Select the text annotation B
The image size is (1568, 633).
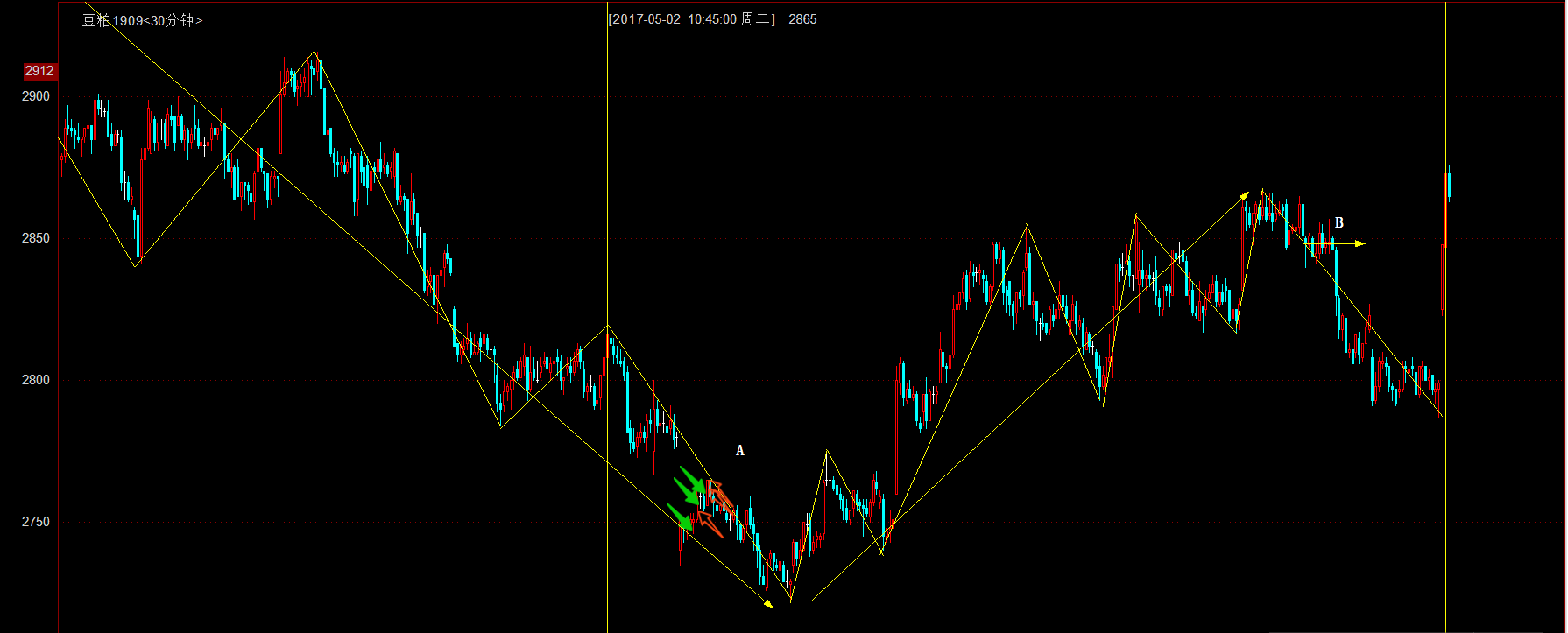[1338, 223]
